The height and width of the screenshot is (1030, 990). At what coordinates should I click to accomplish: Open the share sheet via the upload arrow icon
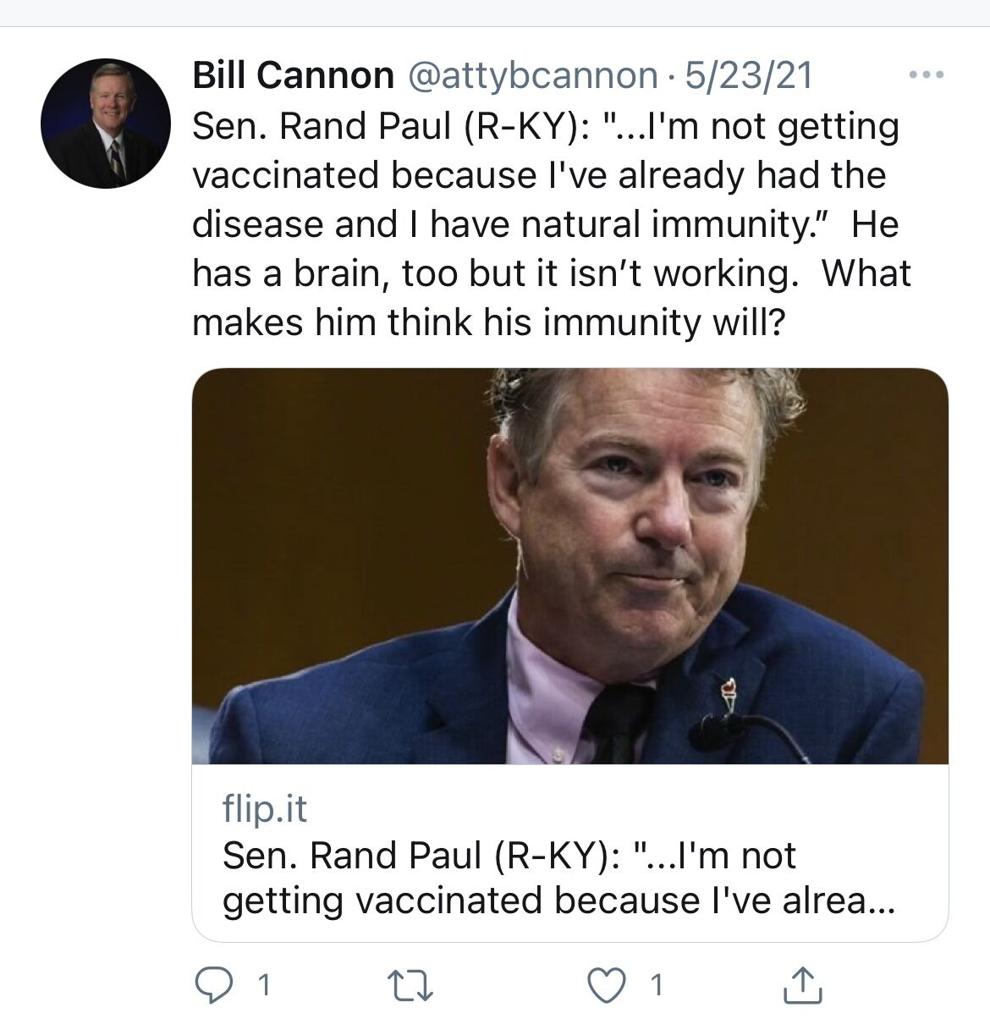tap(802, 985)
